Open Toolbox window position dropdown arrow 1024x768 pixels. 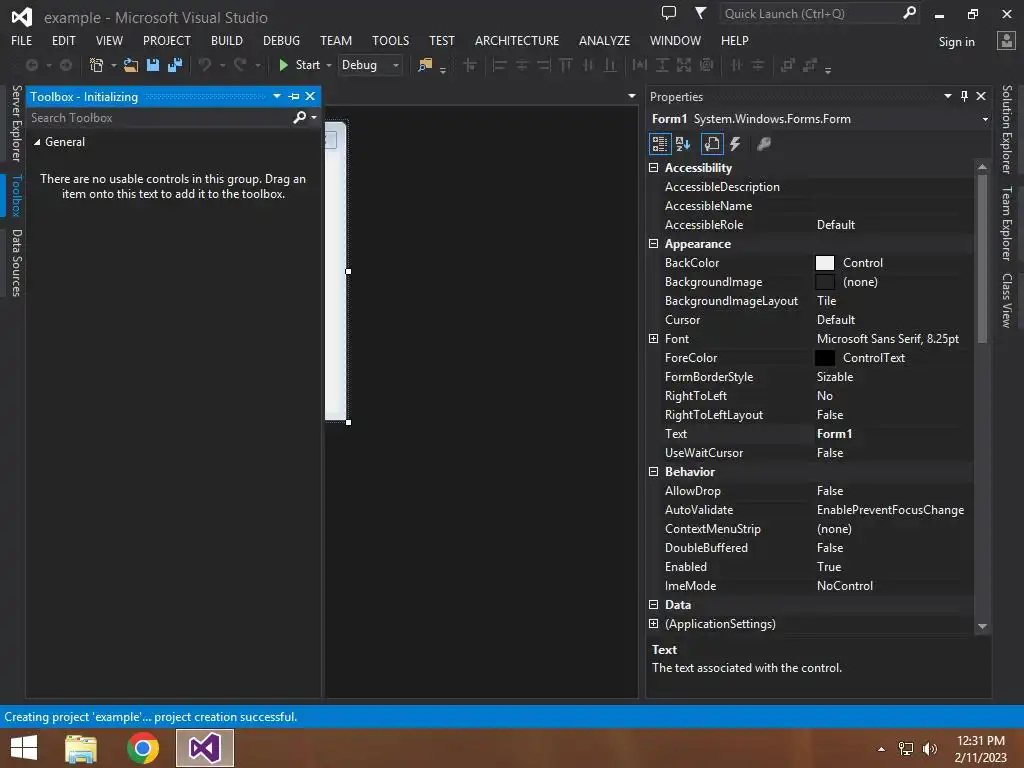pyautogui.click(x=277, y=96)
